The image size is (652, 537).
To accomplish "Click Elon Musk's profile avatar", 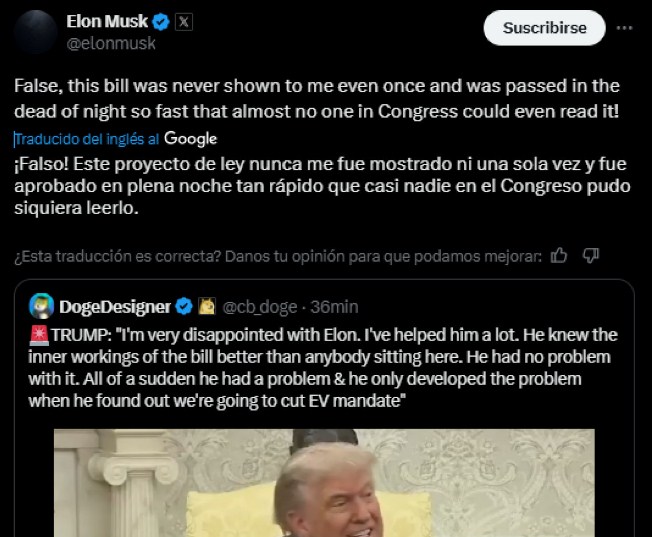I will pyautogui.click(x=37, y=31).
